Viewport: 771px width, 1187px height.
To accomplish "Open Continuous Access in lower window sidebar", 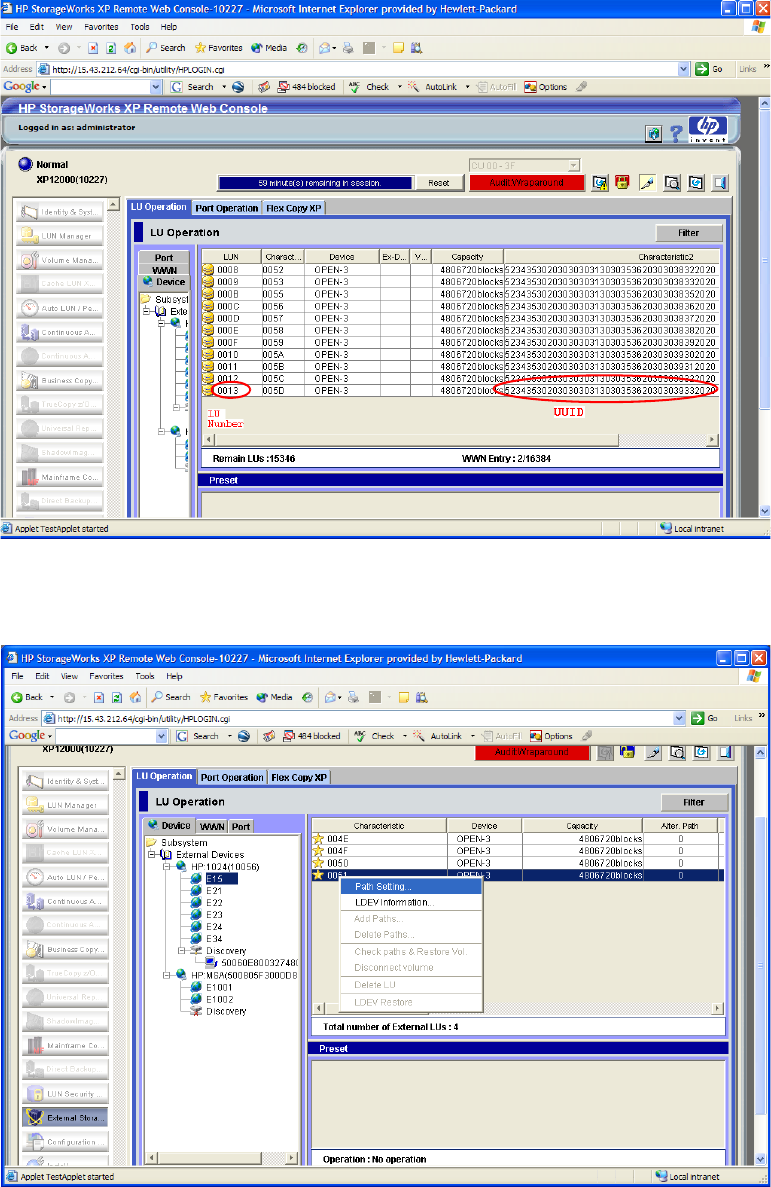I will point(65,901).
